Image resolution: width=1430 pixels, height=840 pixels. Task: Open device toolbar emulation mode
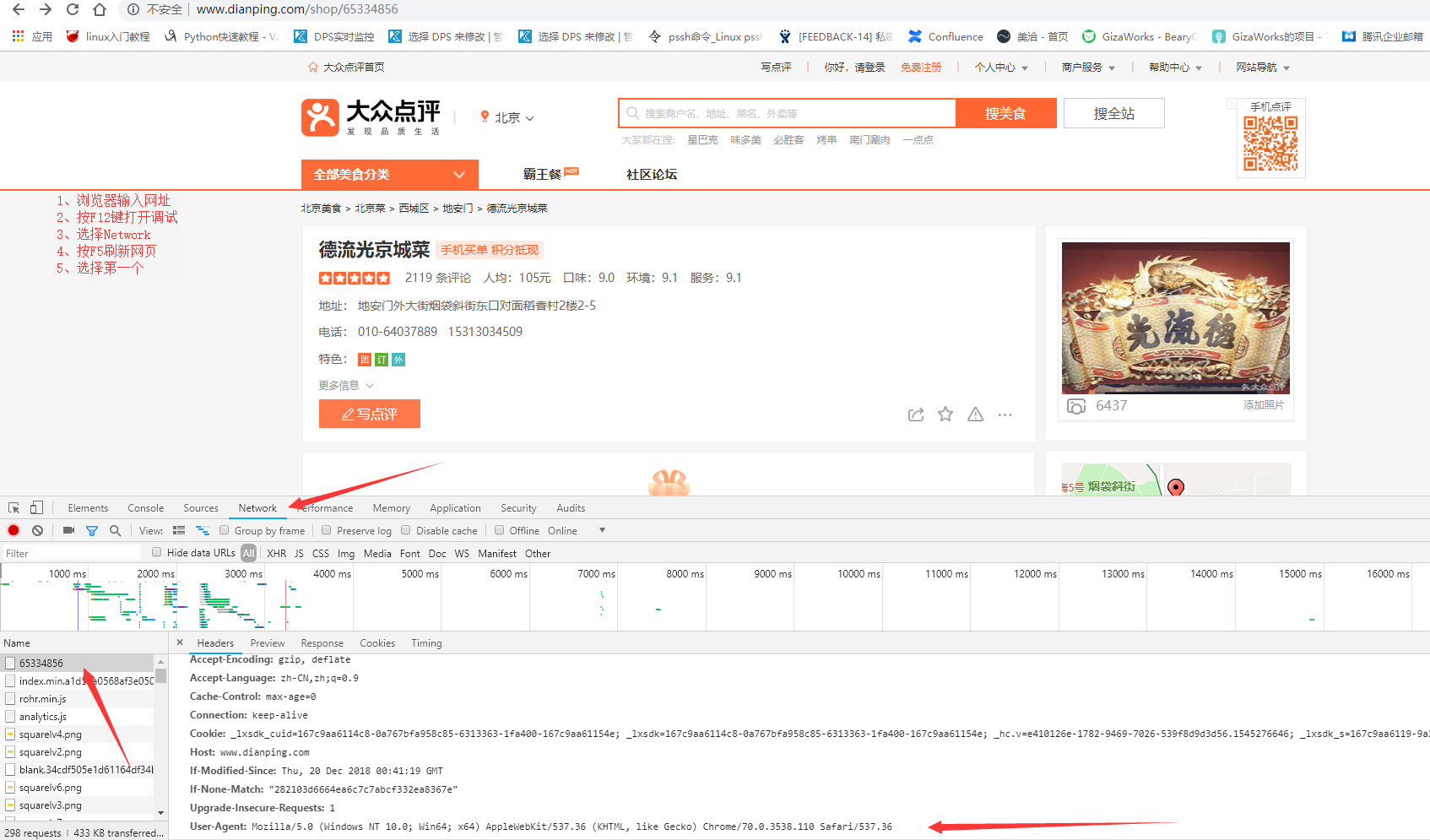tap(35, 507)
